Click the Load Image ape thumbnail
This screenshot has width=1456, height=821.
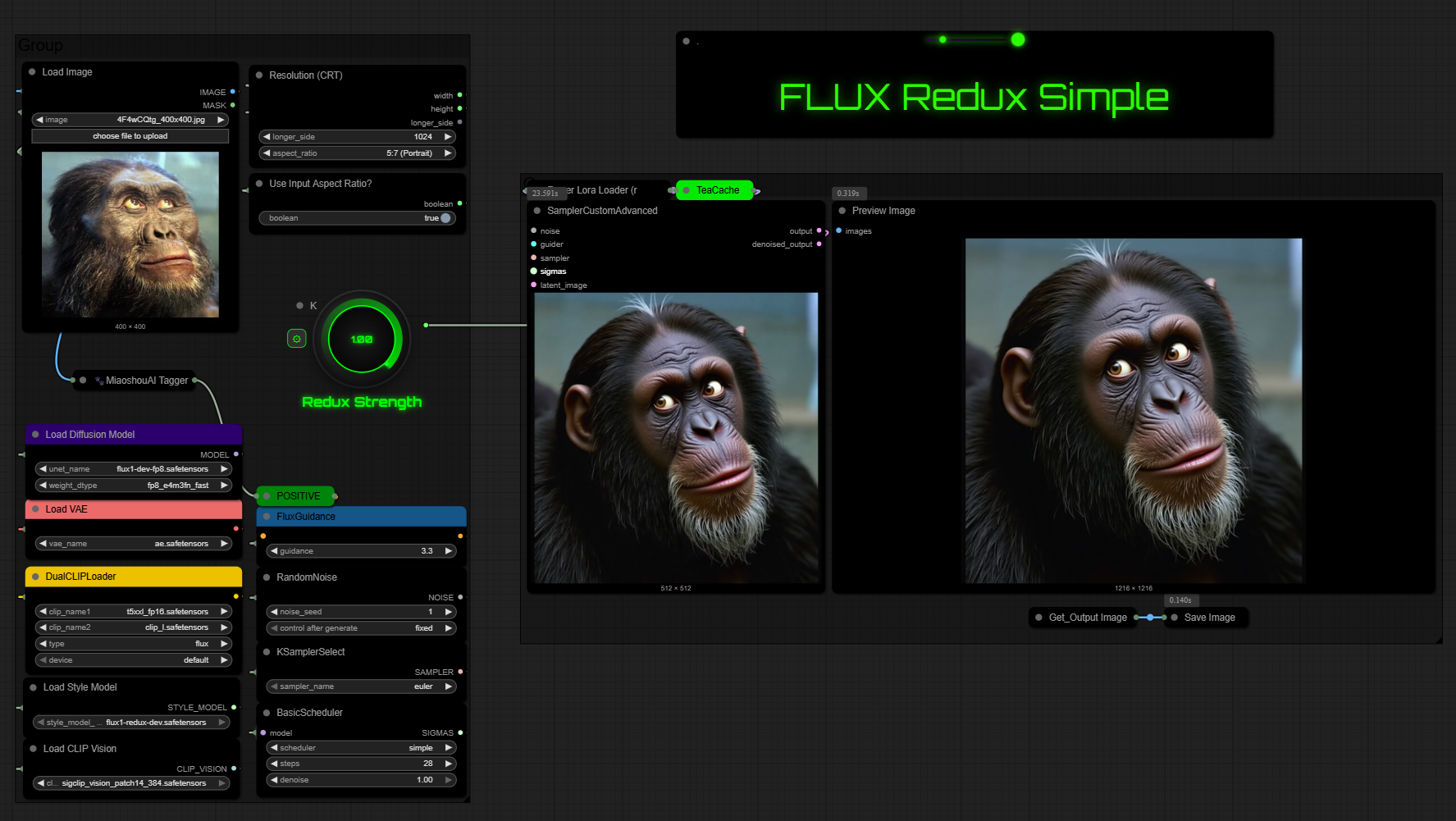coord(130,235)
